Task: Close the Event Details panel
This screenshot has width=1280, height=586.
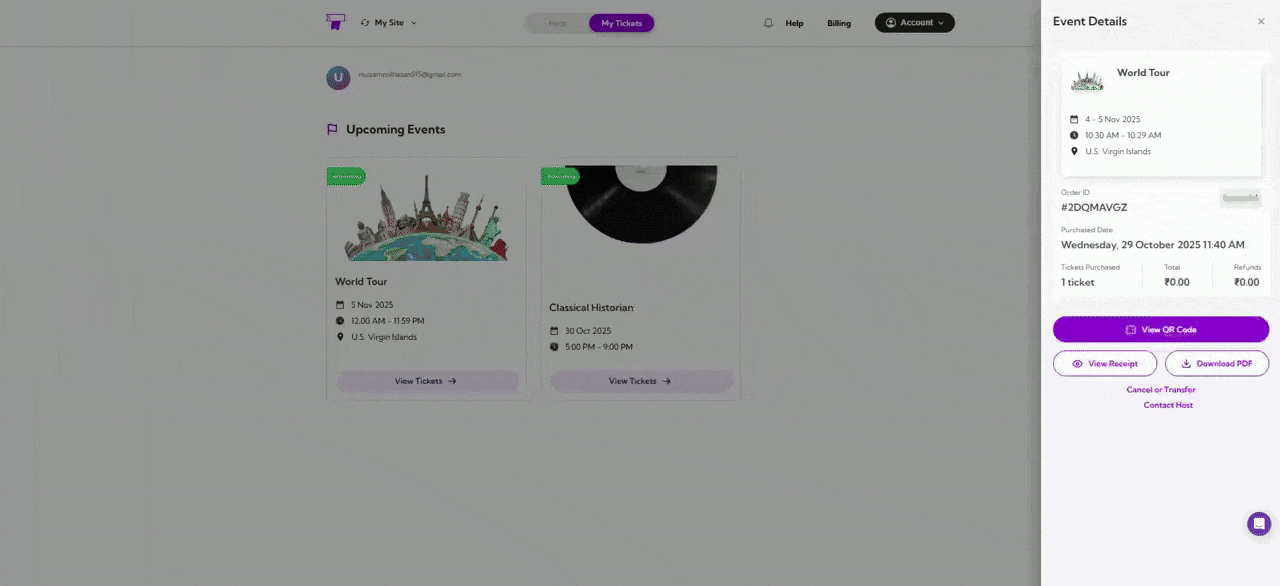Action: [1260, 21]
